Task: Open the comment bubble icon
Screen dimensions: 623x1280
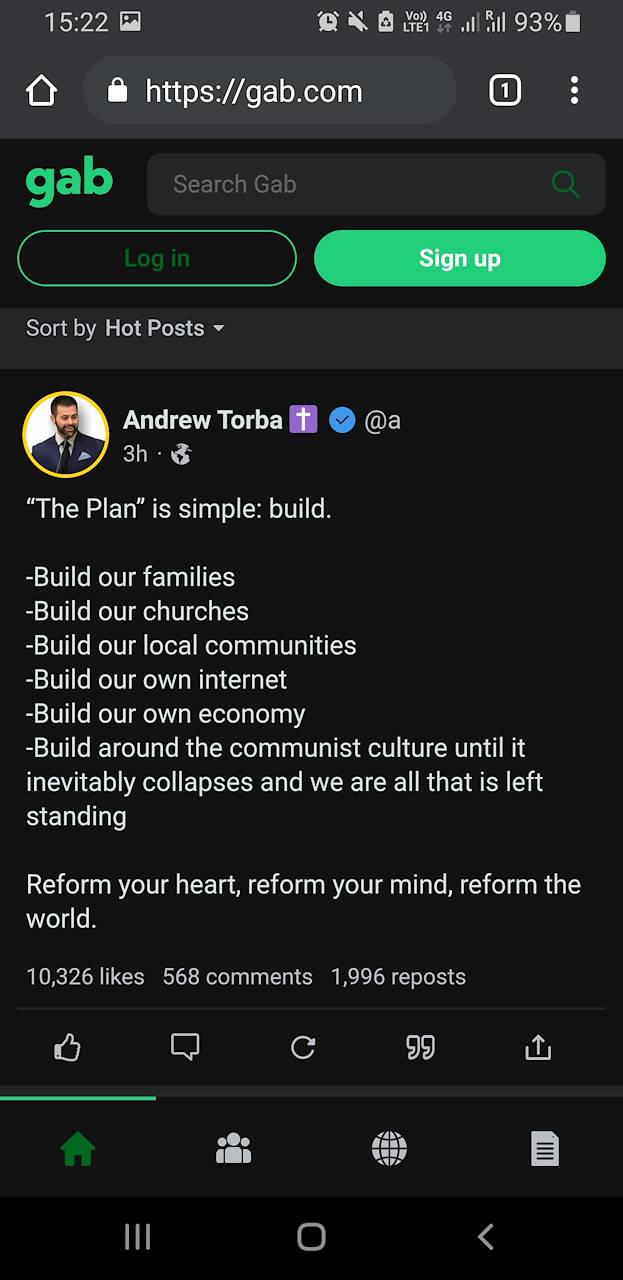Action: (185, 1047)
